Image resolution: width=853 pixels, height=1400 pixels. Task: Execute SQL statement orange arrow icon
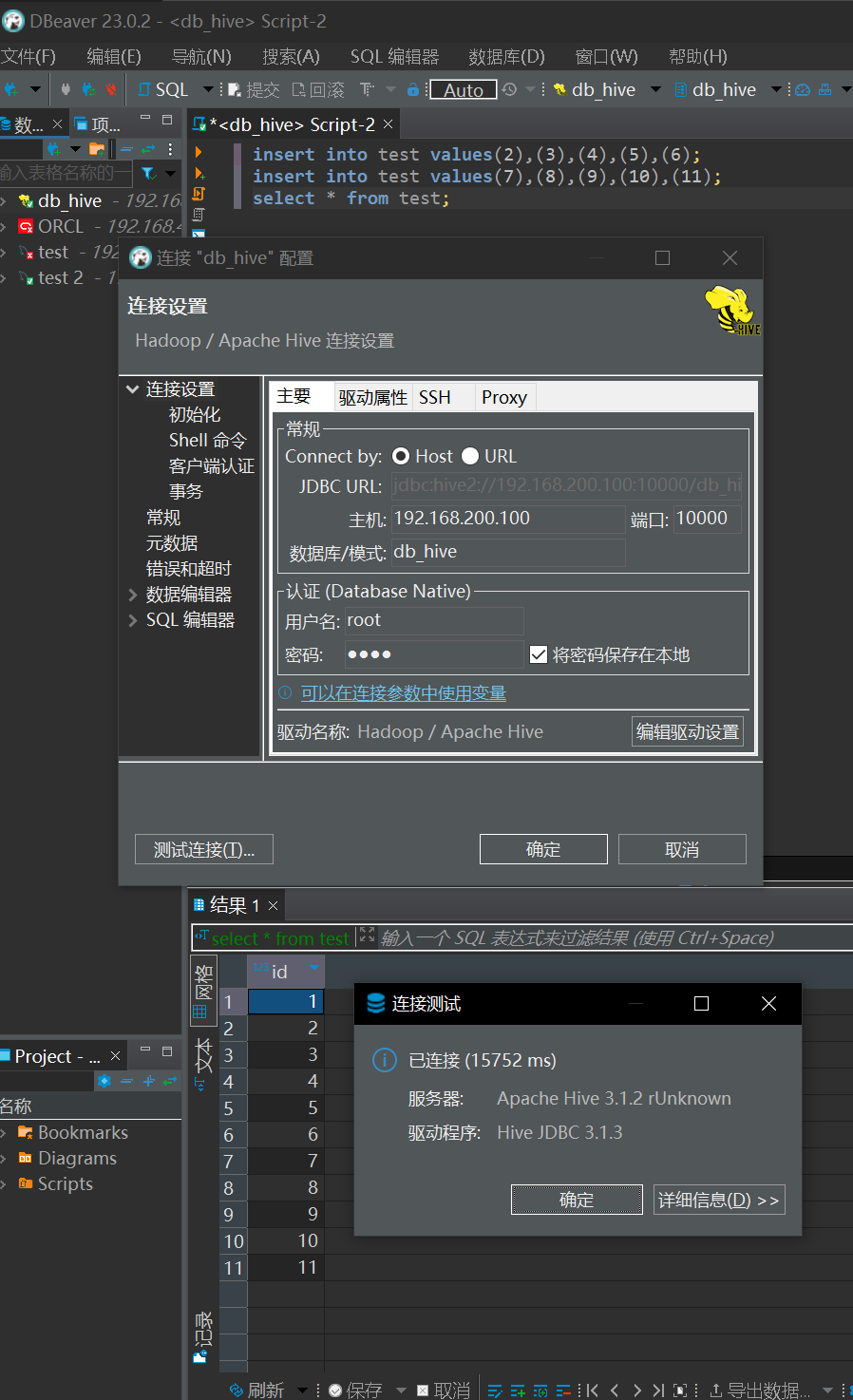[x=199, y=152]
